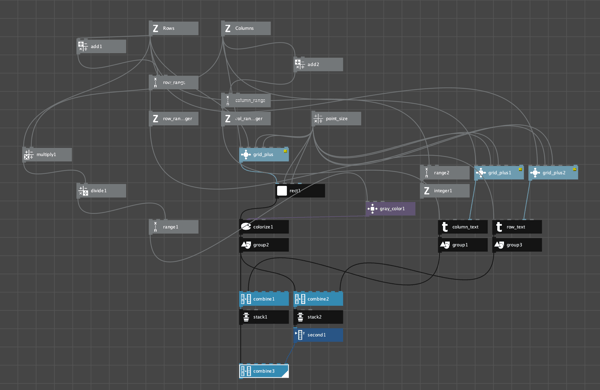Select the group3 node
The image size is (600, 390).
point(517,245)
